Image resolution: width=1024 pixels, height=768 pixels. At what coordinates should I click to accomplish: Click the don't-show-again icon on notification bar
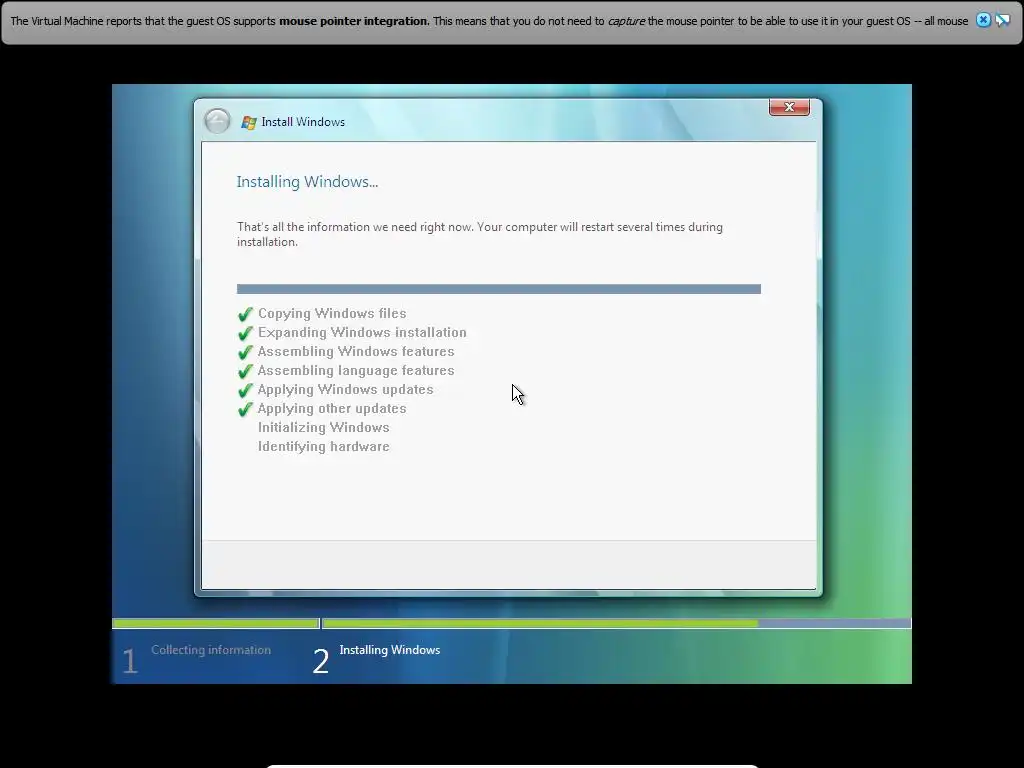1002,20
